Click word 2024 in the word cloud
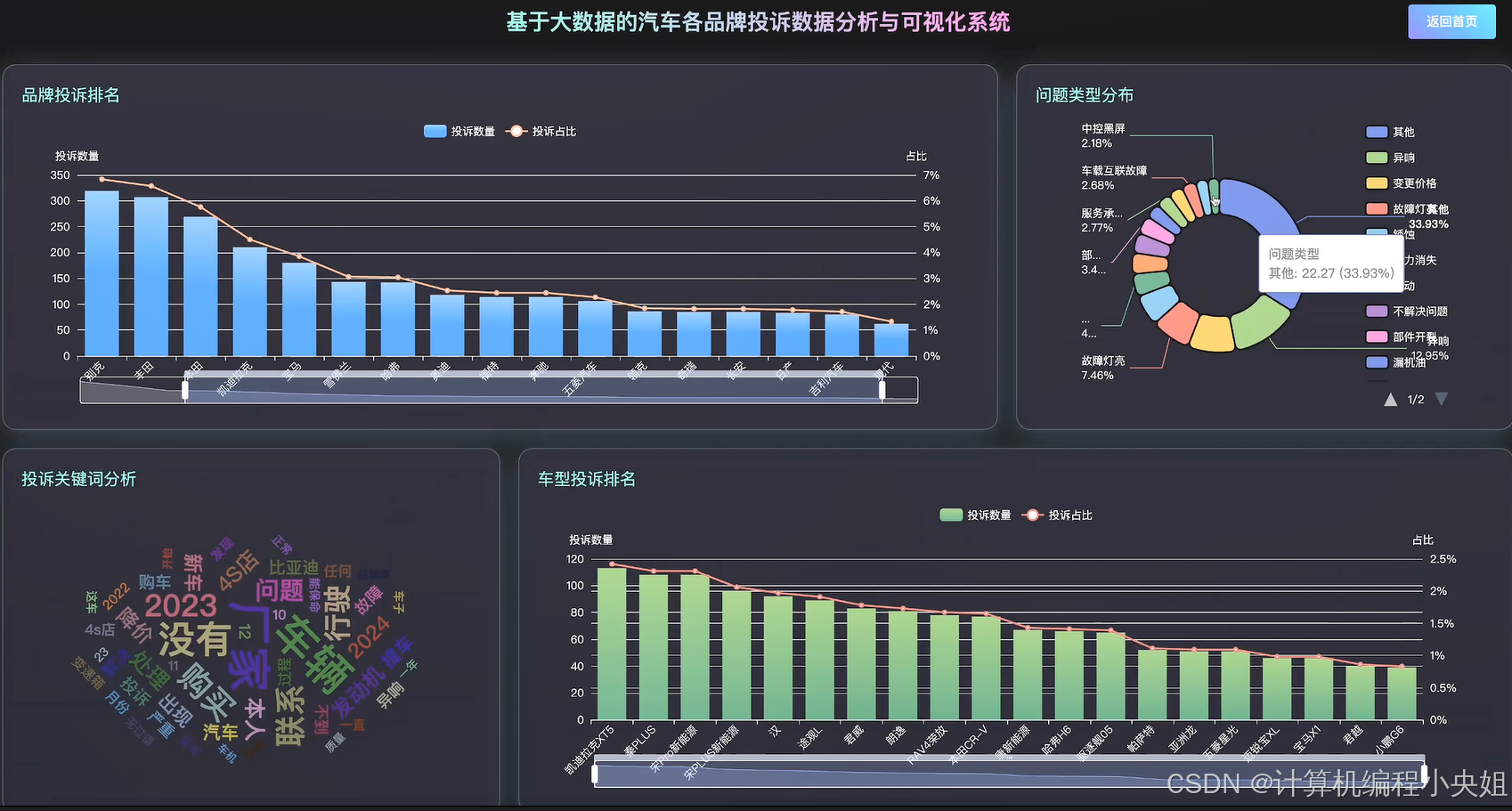This screenshot has height=811, width=1512. [x=368, y=637]
